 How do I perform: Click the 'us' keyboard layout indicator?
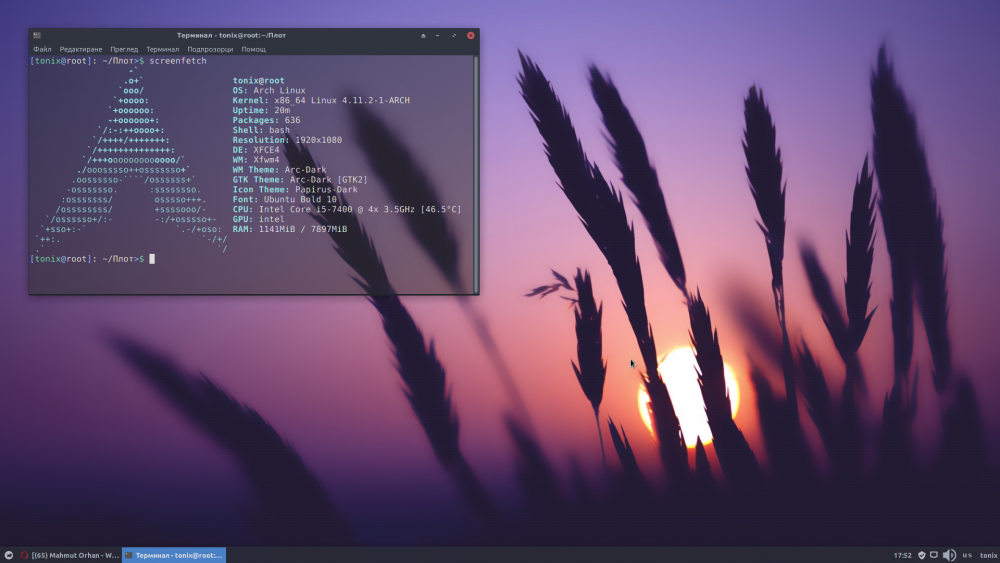point(967,555)
